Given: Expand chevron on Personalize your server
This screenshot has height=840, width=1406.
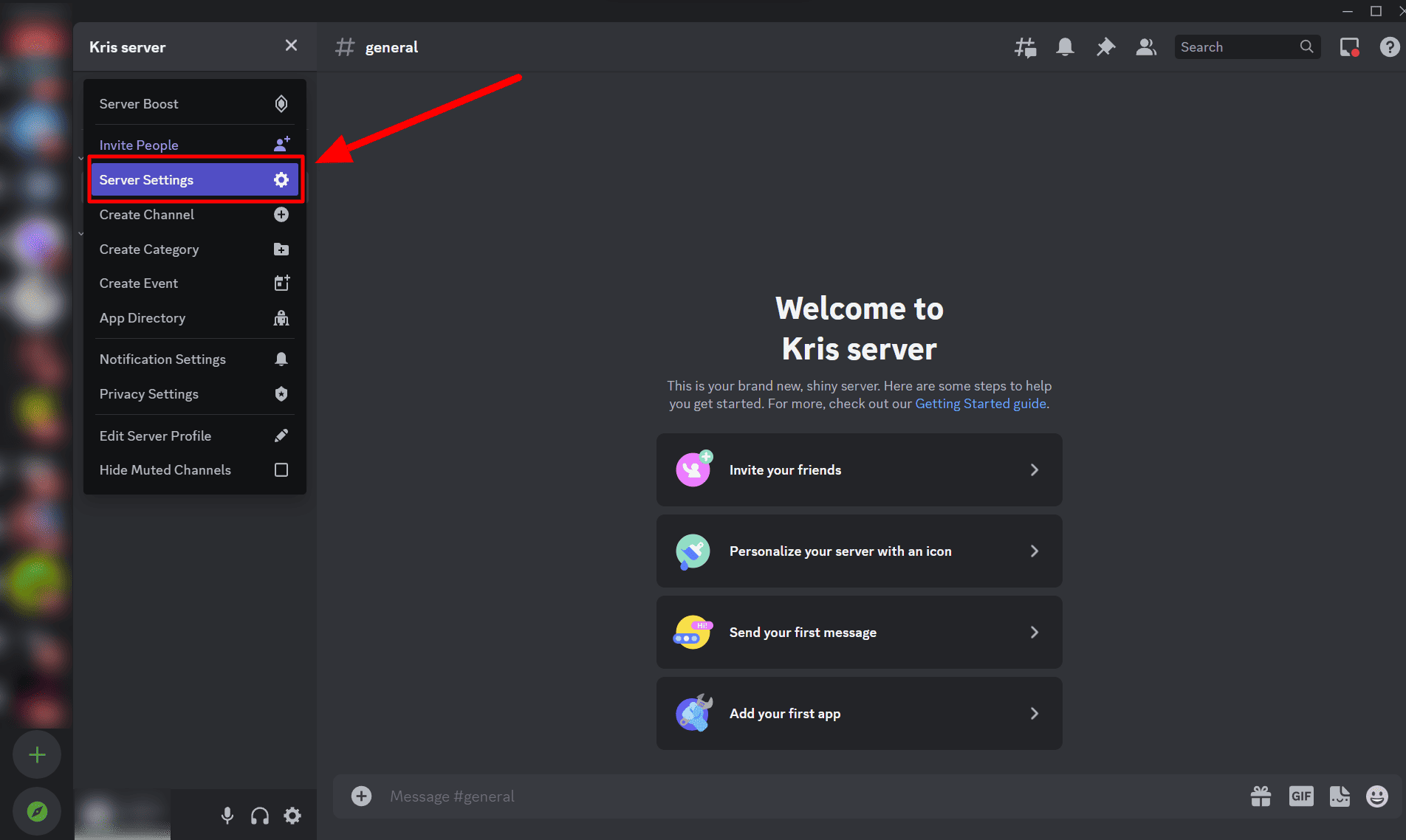Looking at the screenshot, I should [x=1035, y=551].
